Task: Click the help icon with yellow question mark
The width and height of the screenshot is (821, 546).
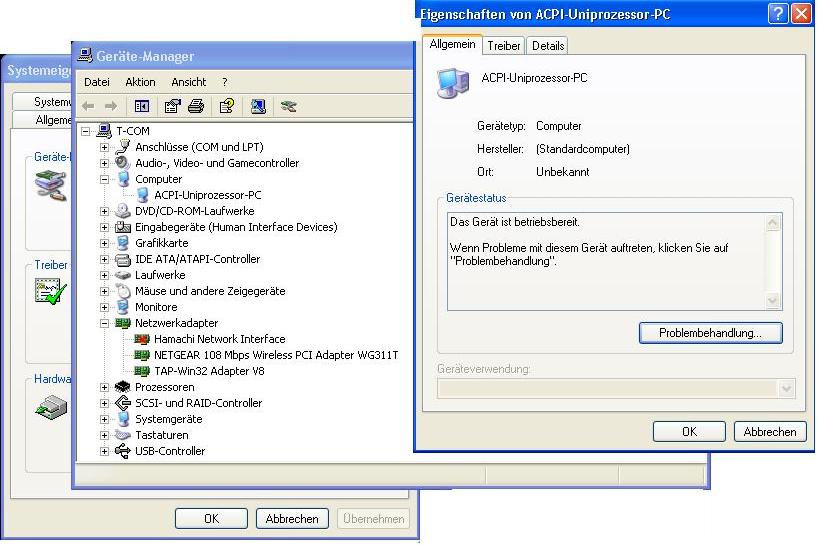Action: tap(227, 106)
